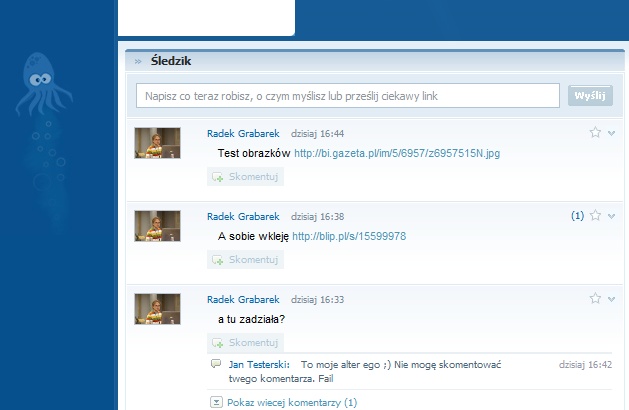Image resolution: width=629 pixels, height=410 pixels.
Task: Open the blip.pl/s/15599978 link
Action: click(x=349, y=236)
